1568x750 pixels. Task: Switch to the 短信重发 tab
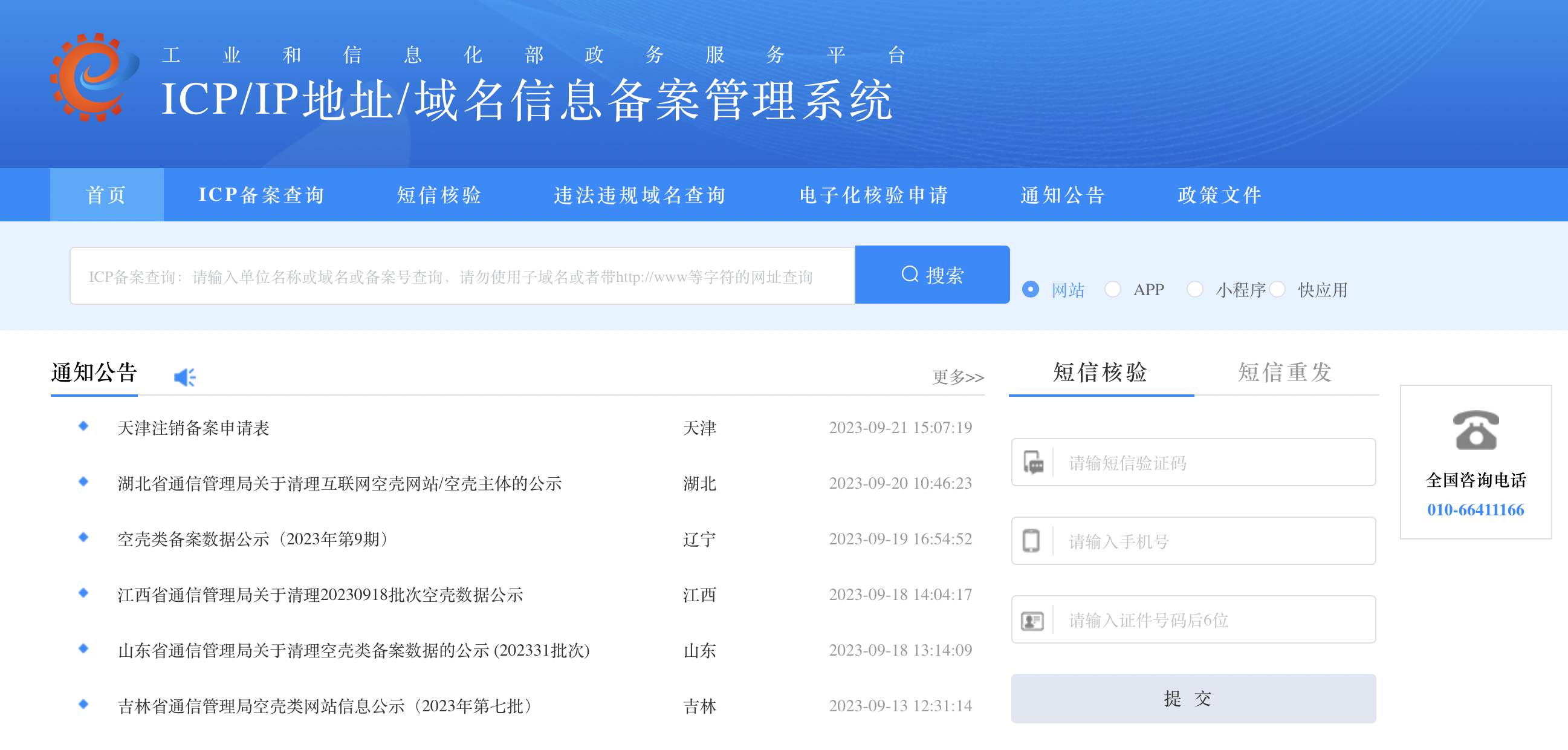tap(1285, 372)
